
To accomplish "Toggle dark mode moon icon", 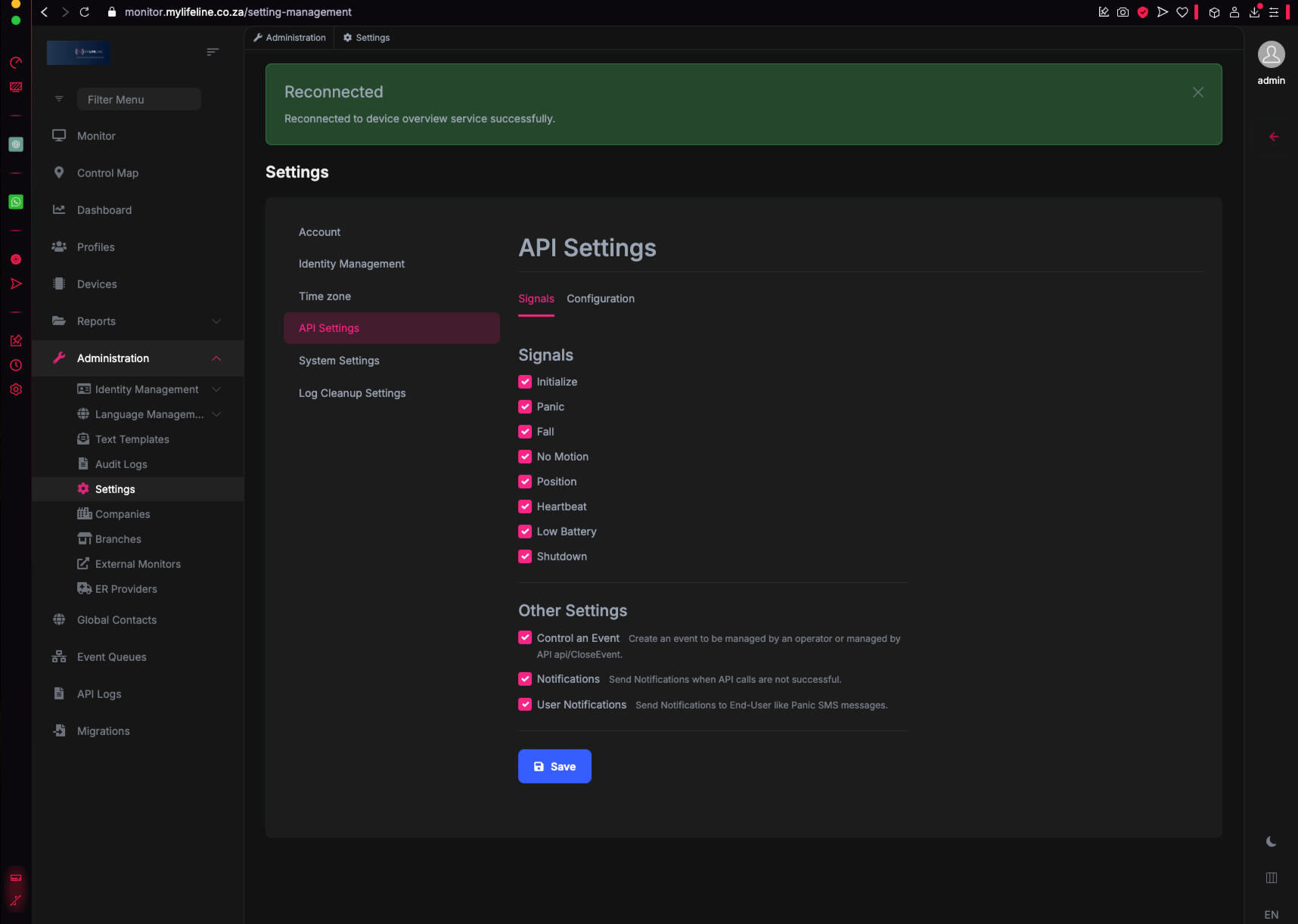I will click(x=1271, y=842).
